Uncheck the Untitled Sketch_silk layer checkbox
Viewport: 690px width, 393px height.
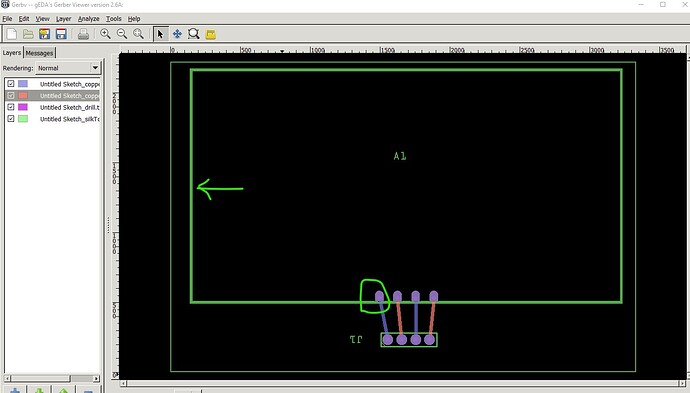point(11,119)
